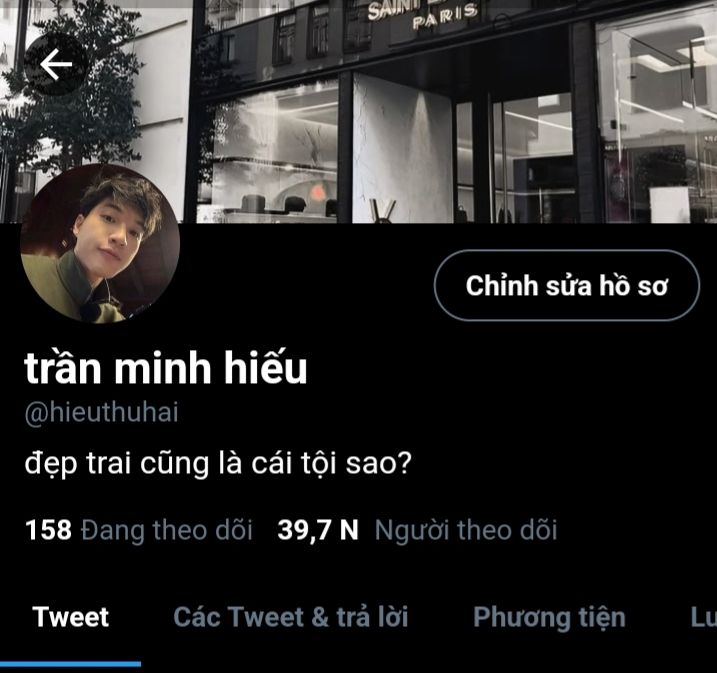Click the hats display in the banner window
717x673 pixels.
click(287, 203)
